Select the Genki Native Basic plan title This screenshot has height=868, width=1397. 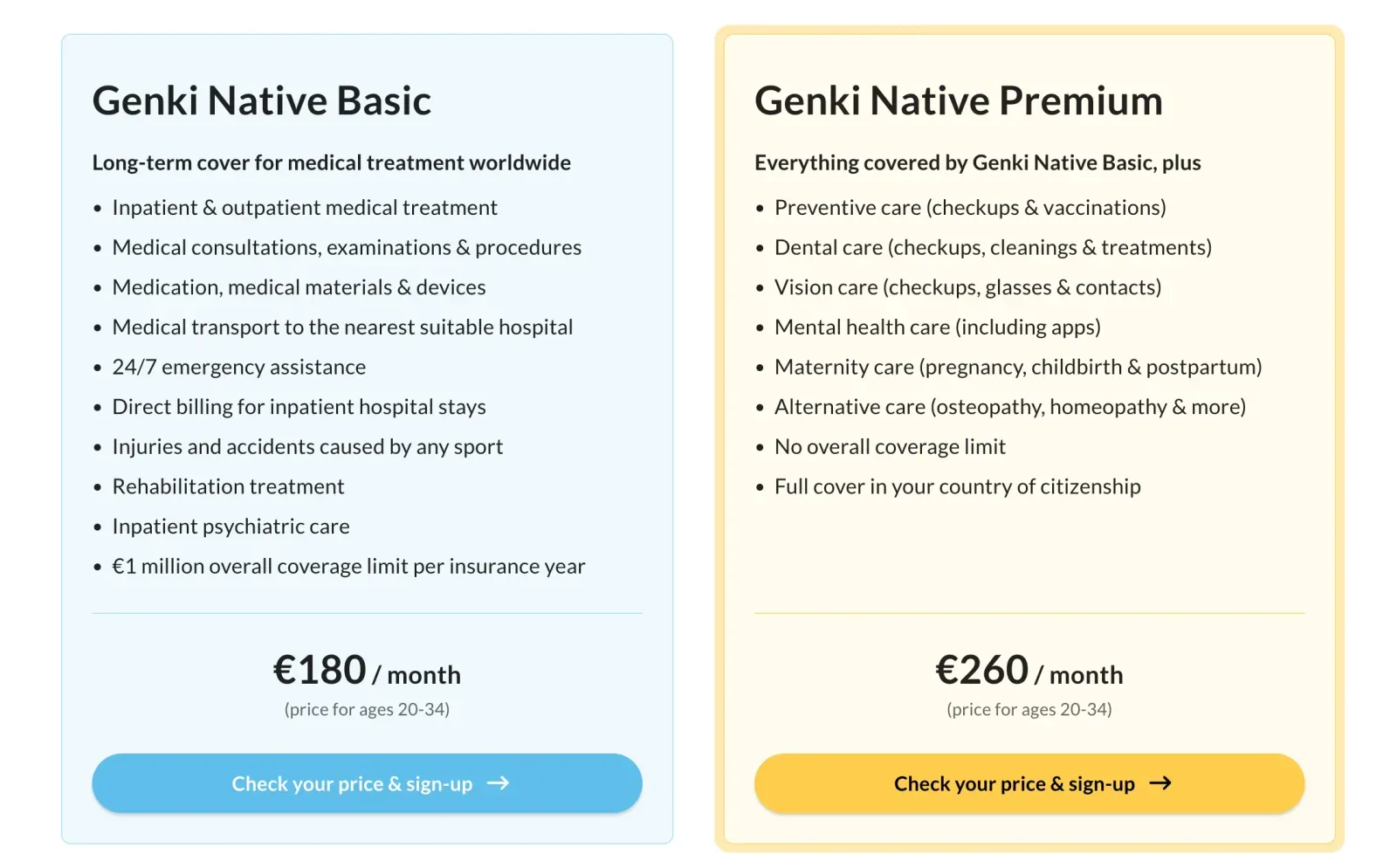point(261,100)
